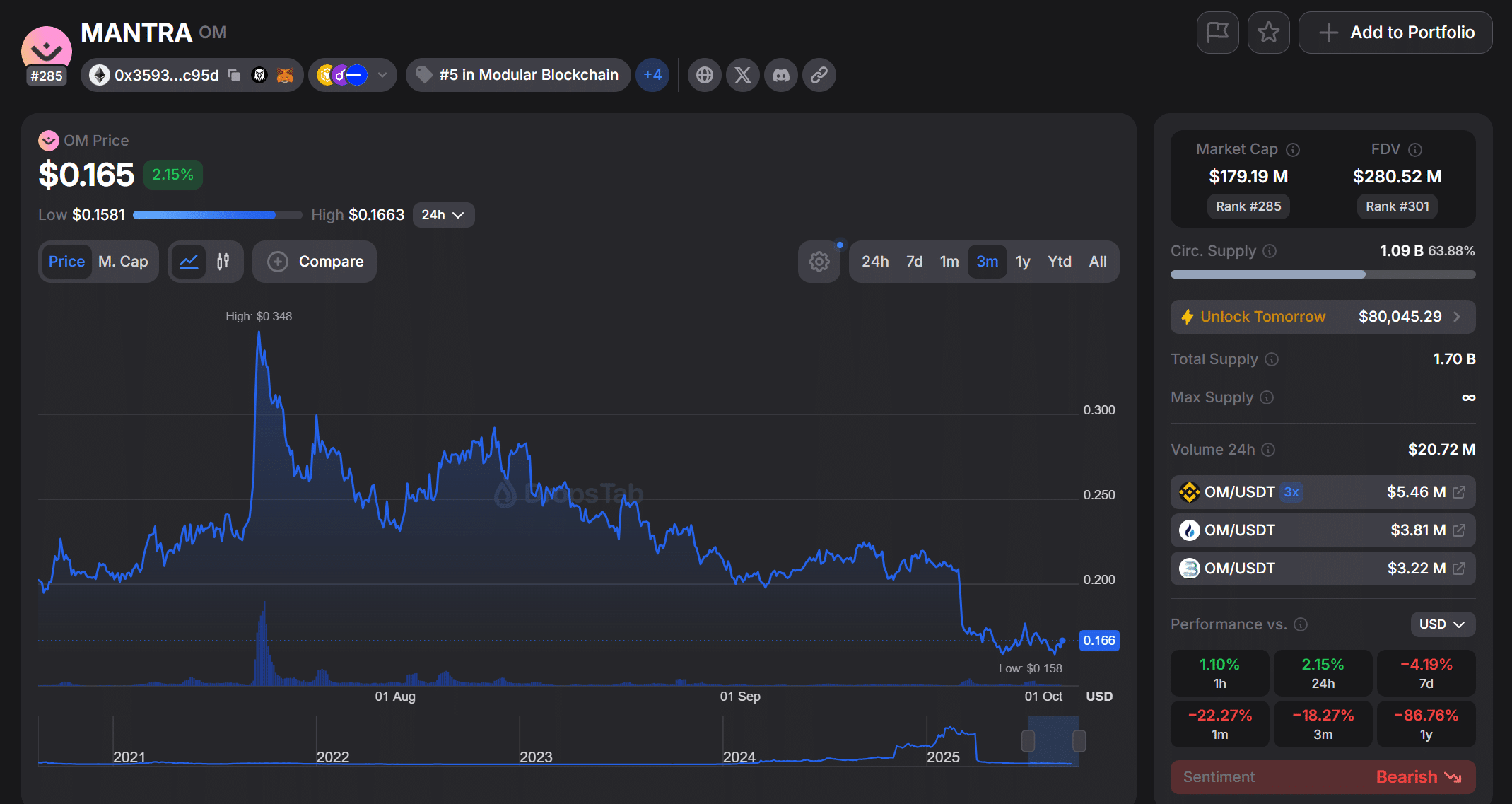1512x804 pixels.
Task: Toggle chart to M. Cap
Action: (123, 262)
